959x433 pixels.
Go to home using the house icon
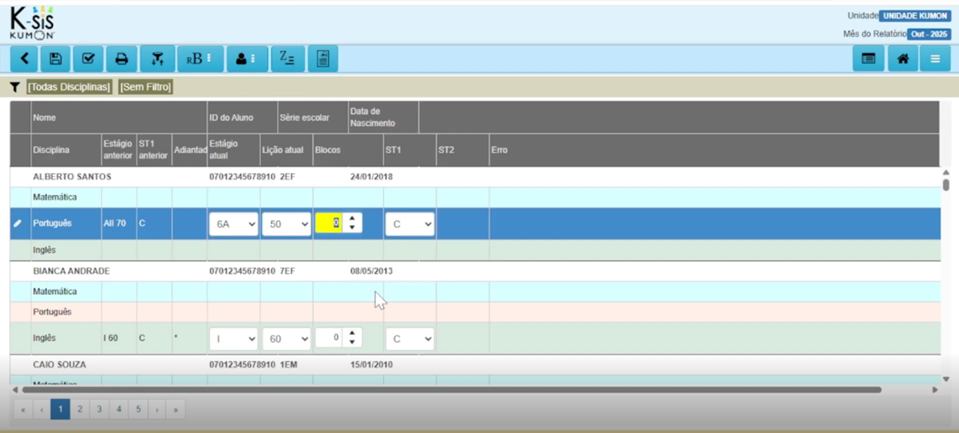(x=902, y=59)
